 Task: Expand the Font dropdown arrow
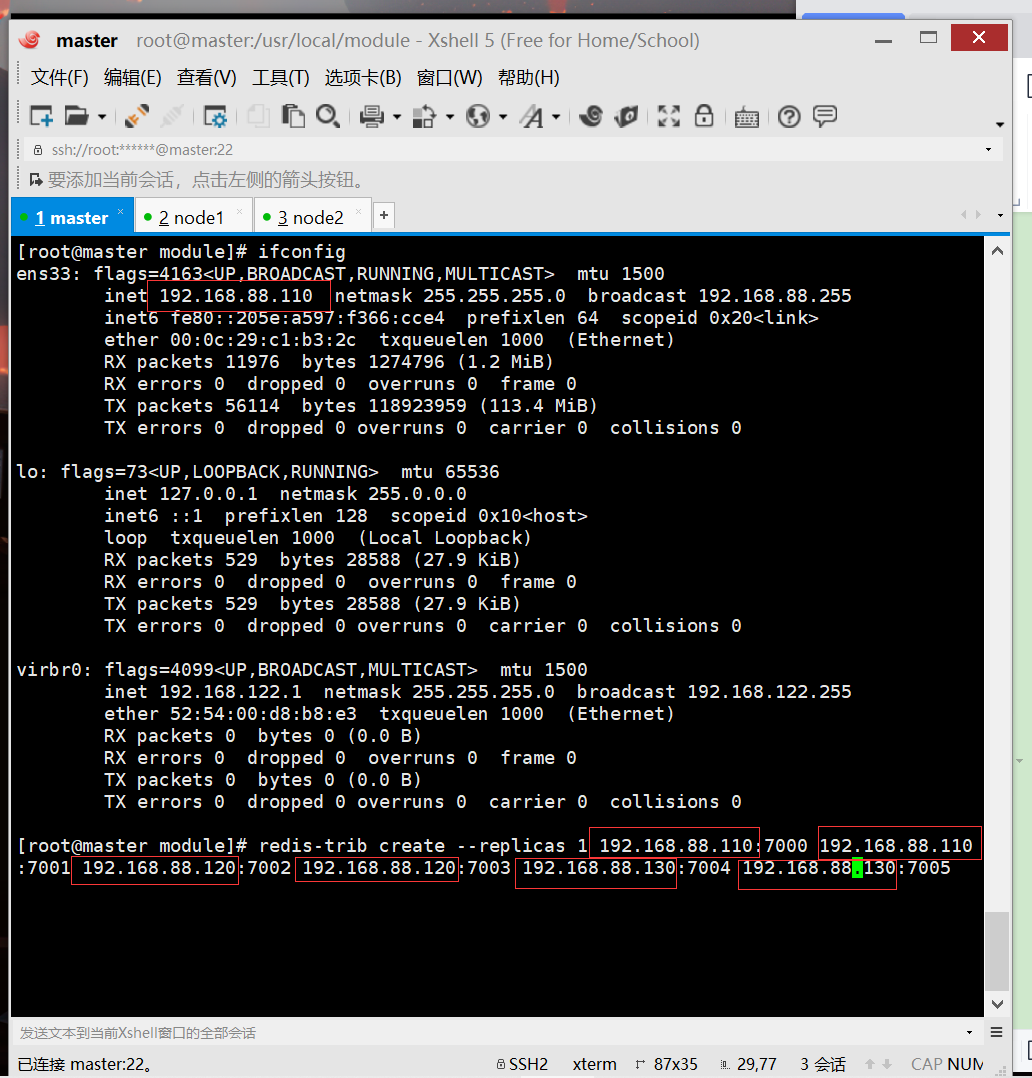[x=556, y=118]
